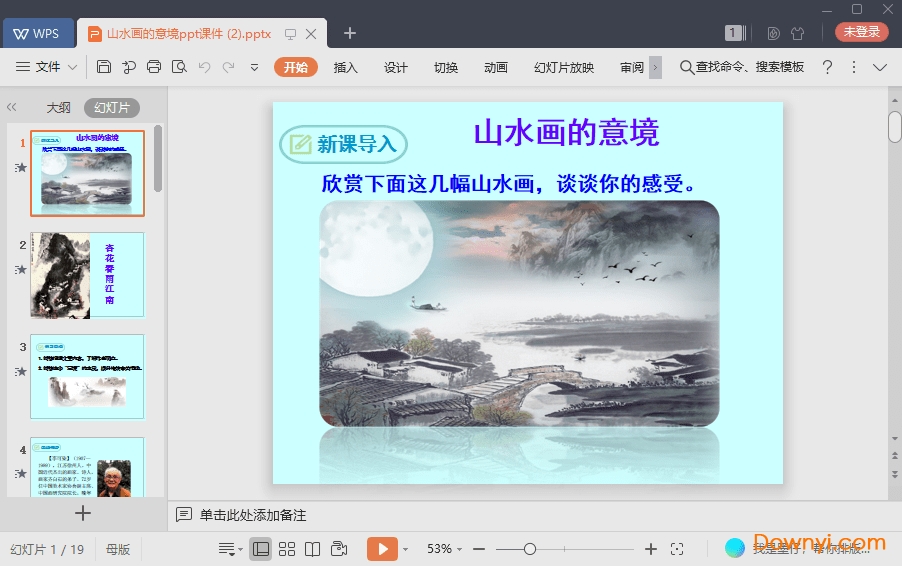The width and height of the screenshot is (902, 566).
Task: Click the slide thumbnail panel scrollbar
Action: click(158, 159)
